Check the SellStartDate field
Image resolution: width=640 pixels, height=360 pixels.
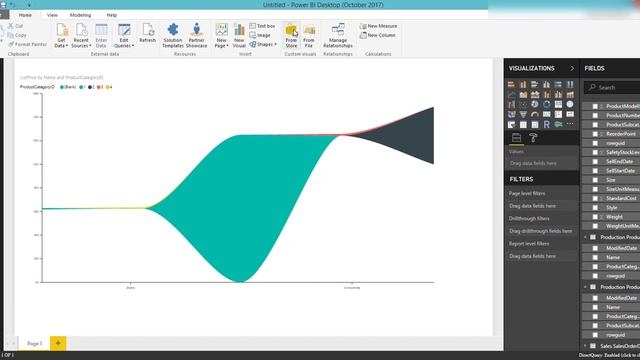(x=595, y=171)
